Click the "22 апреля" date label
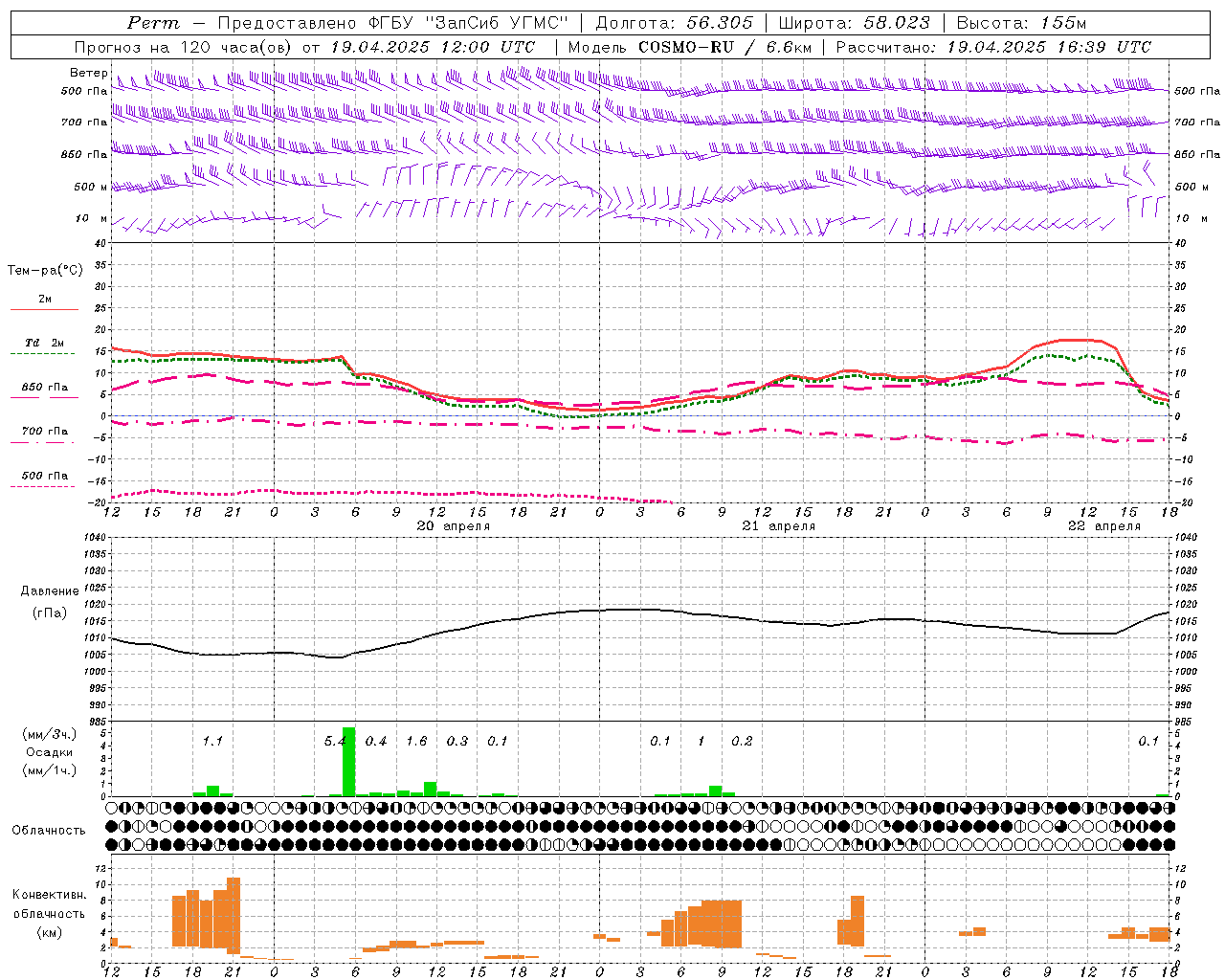The image size is (1225, 980). pos(1103,526)
